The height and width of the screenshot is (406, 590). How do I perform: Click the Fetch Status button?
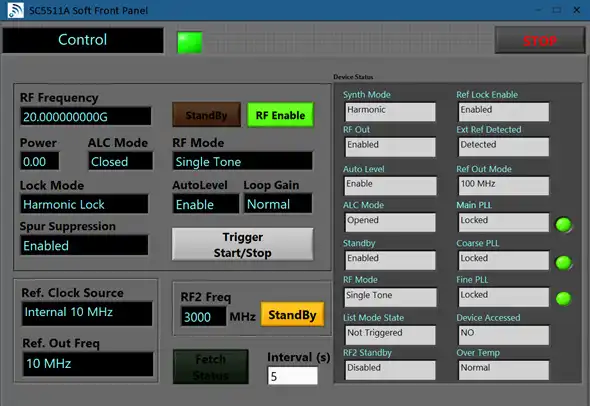click(211, 367)
